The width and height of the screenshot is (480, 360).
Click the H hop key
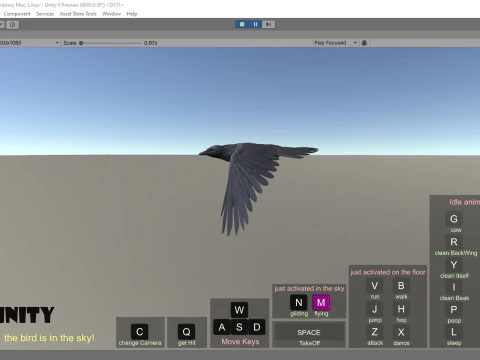click(x=401, y=309)
